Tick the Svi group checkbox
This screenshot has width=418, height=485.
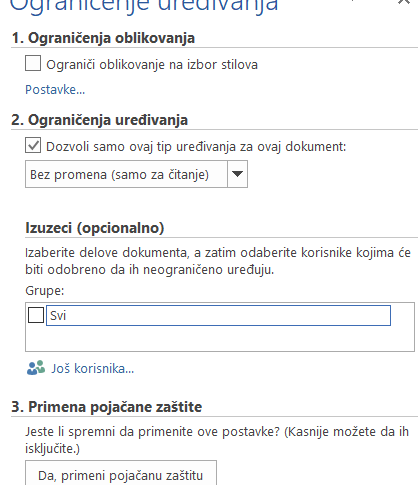coord(36,315)
